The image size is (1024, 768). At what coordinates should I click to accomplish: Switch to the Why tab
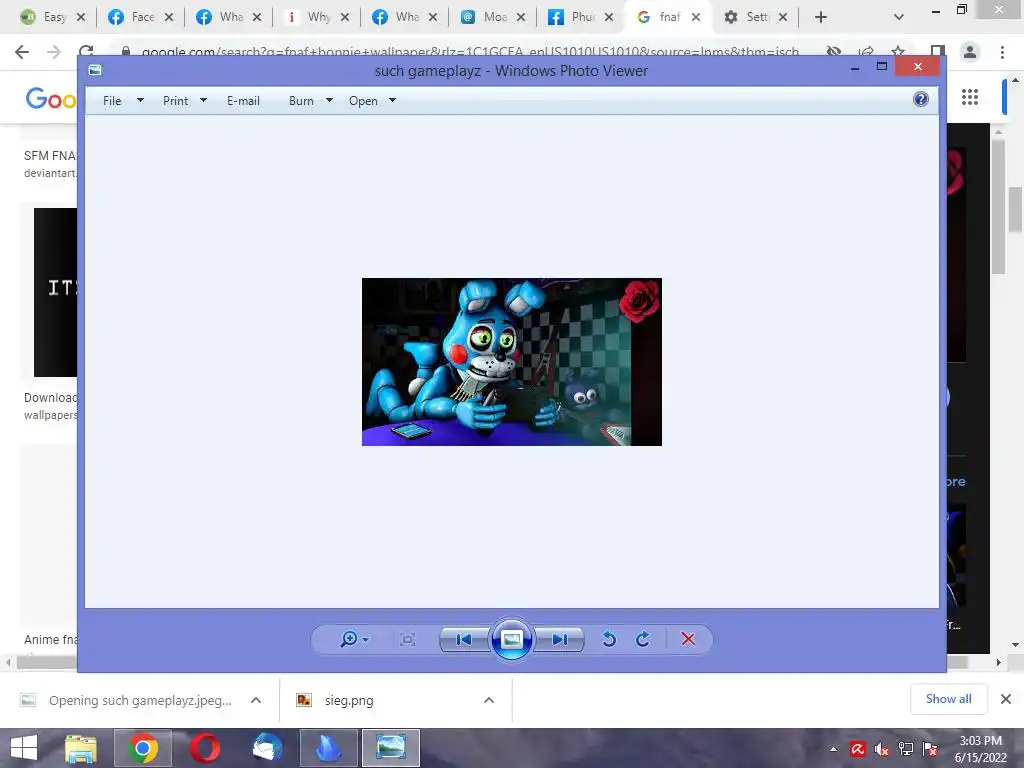(x=319, y=17)
